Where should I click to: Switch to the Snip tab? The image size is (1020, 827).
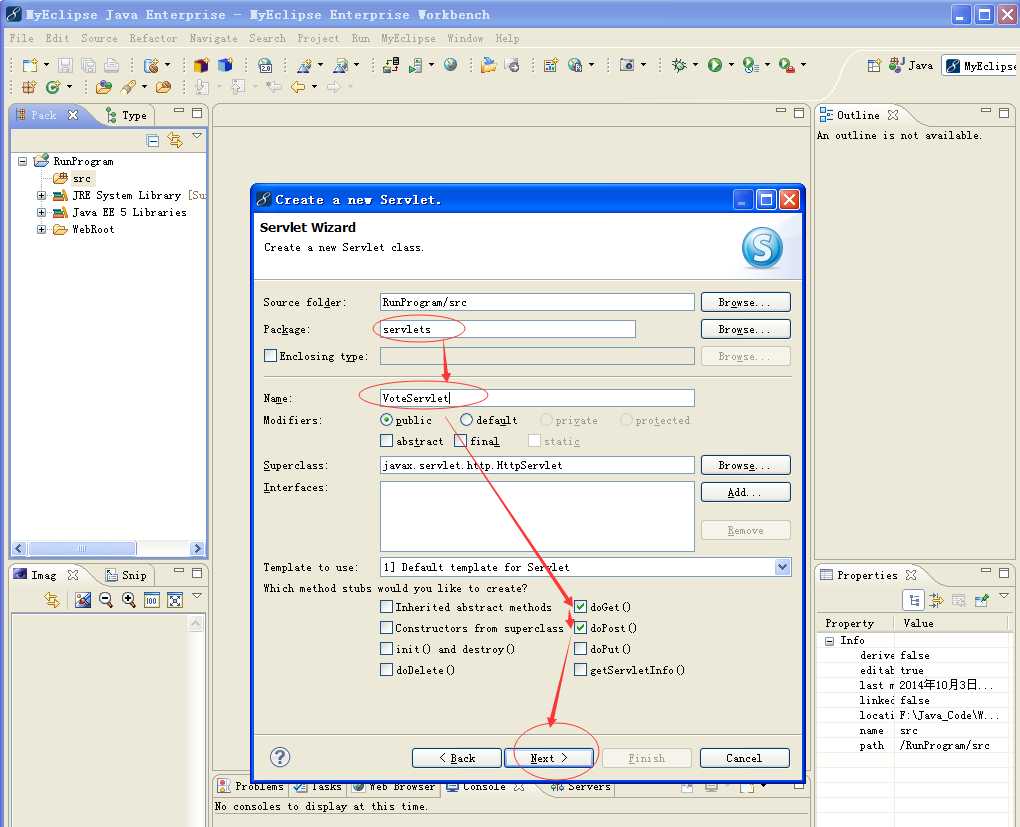coord(127,575)
